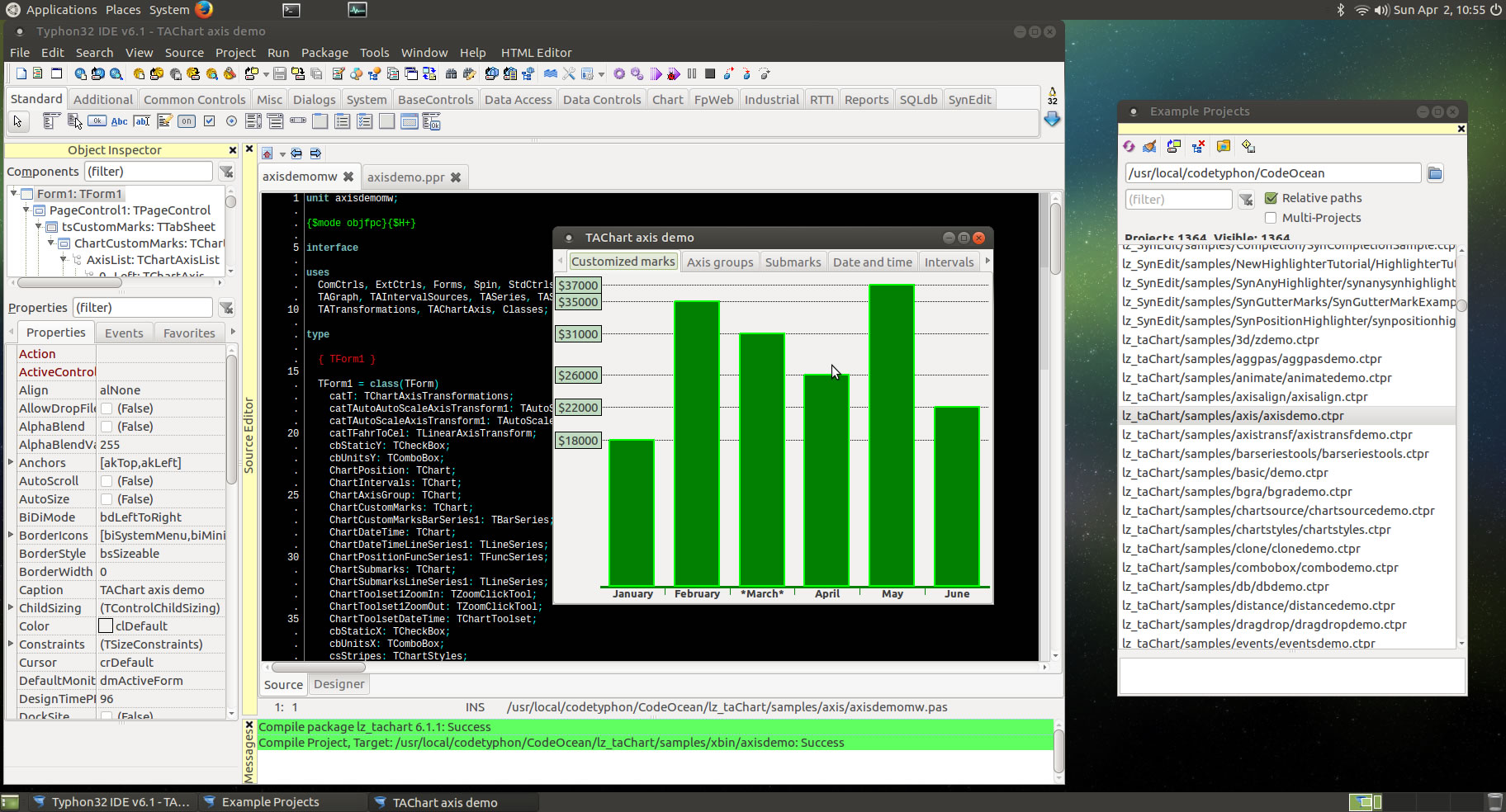Click the source editor vertical scrollbar
The image size is (1506, 812).
pyautogui.click(x=1055, y=425)
